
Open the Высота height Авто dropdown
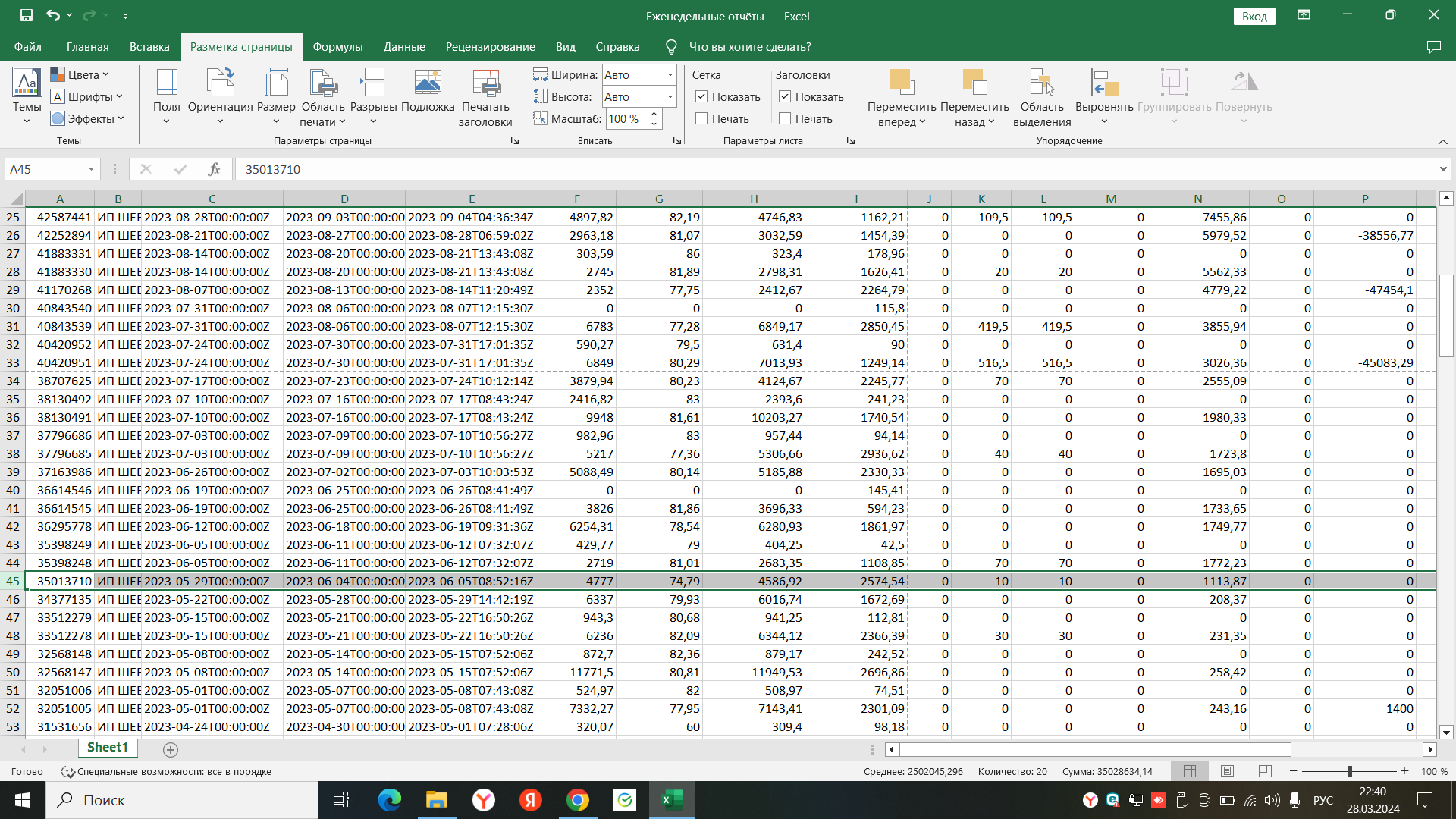pos(670,96)
